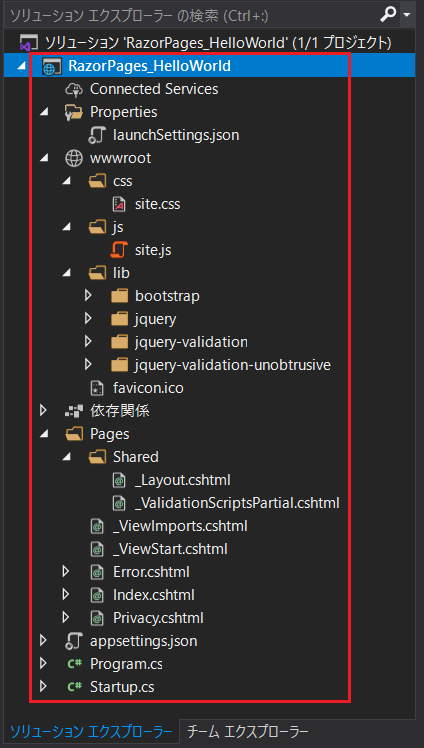
Task: Expand the jquery-validation-unobtrusive folder arrow
Action: 88,365
